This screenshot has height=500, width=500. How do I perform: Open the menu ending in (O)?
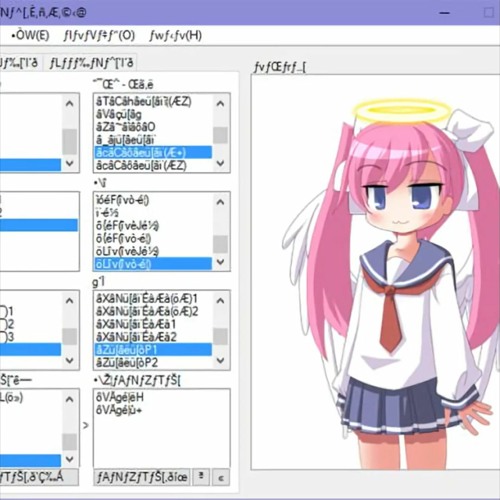coord(99,35)
